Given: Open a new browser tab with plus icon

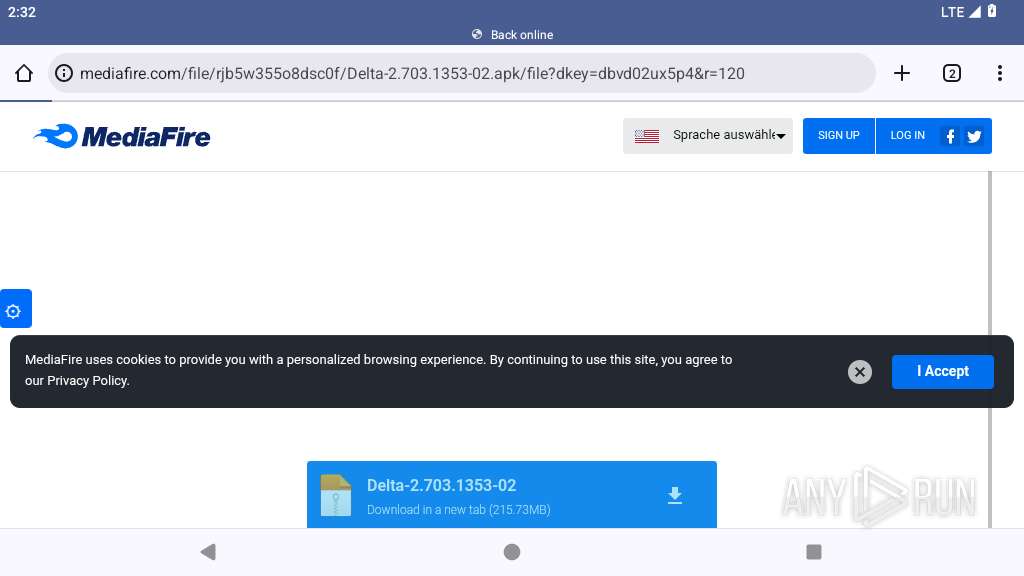Looking at the screenshot, I should pyautogui.click(x=902, y=73).
